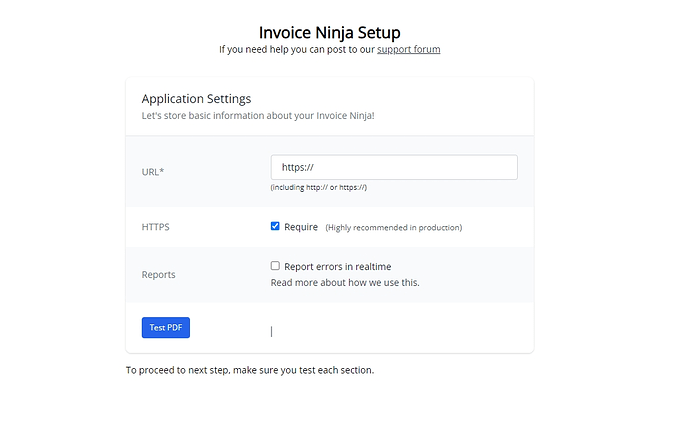The height and width of the screenshot is (443, 690).
Task: Click the text cursor beside Test PDF
Action: point(272,332)
